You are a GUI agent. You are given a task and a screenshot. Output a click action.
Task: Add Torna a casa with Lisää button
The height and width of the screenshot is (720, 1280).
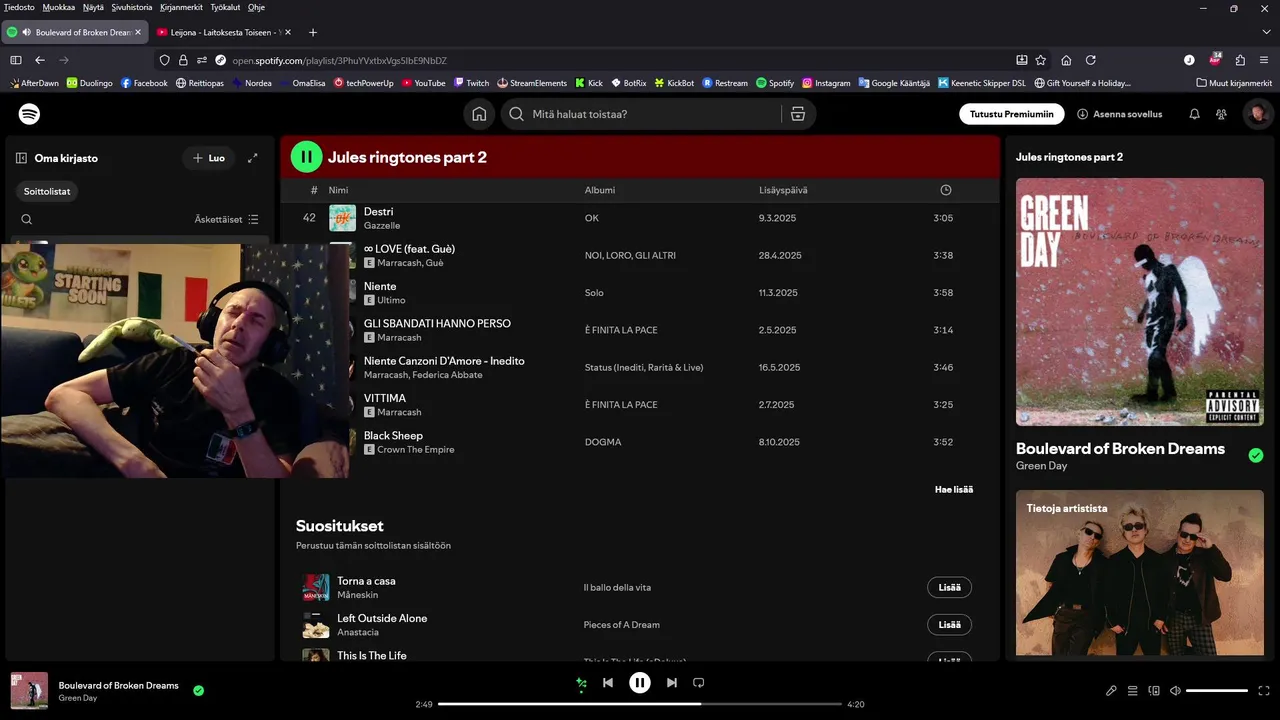[949, 587]
